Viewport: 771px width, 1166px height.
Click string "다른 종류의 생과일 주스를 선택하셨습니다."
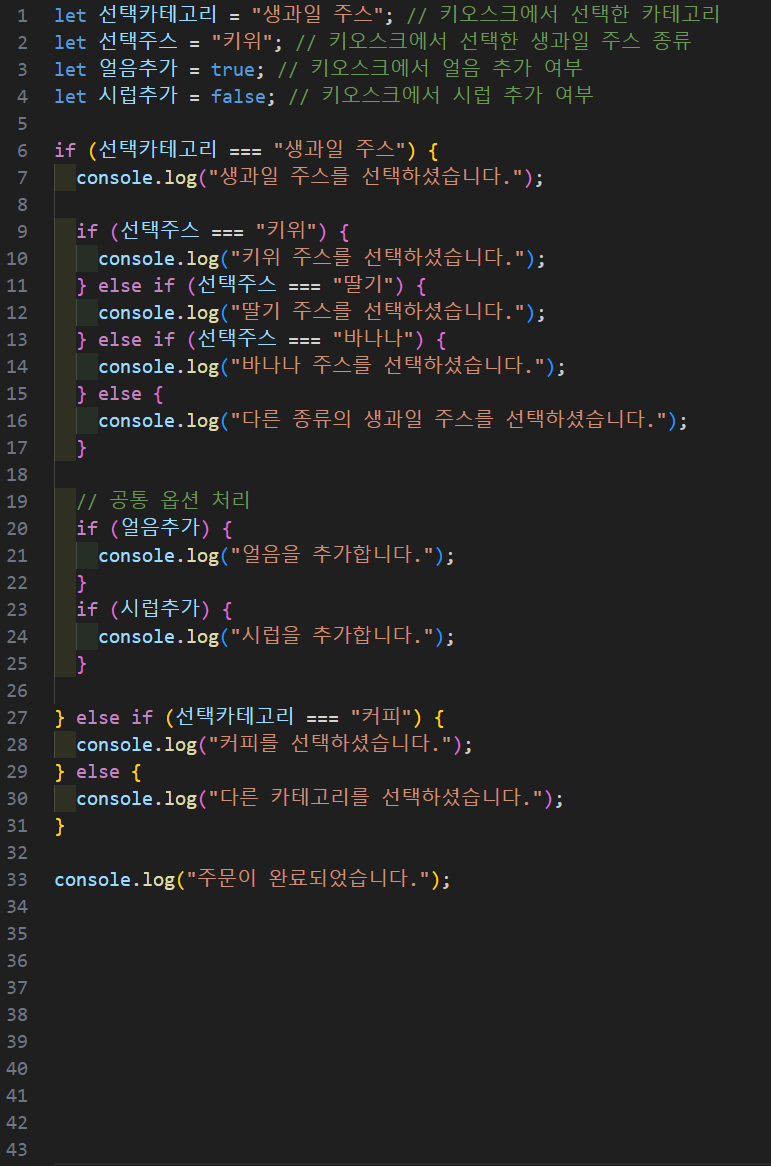pos(448,420)
